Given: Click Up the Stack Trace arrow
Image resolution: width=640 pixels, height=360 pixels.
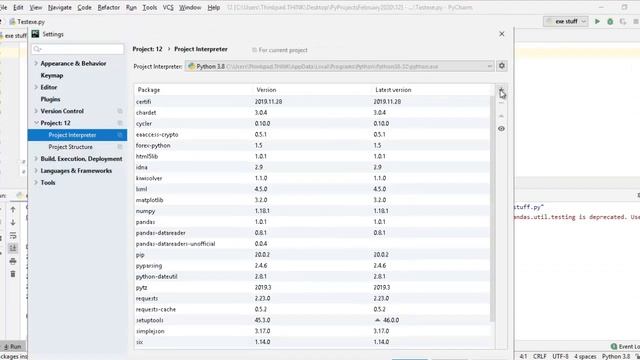Looking at the screenshot, I should pyautogui.click(x=13, y=209).
